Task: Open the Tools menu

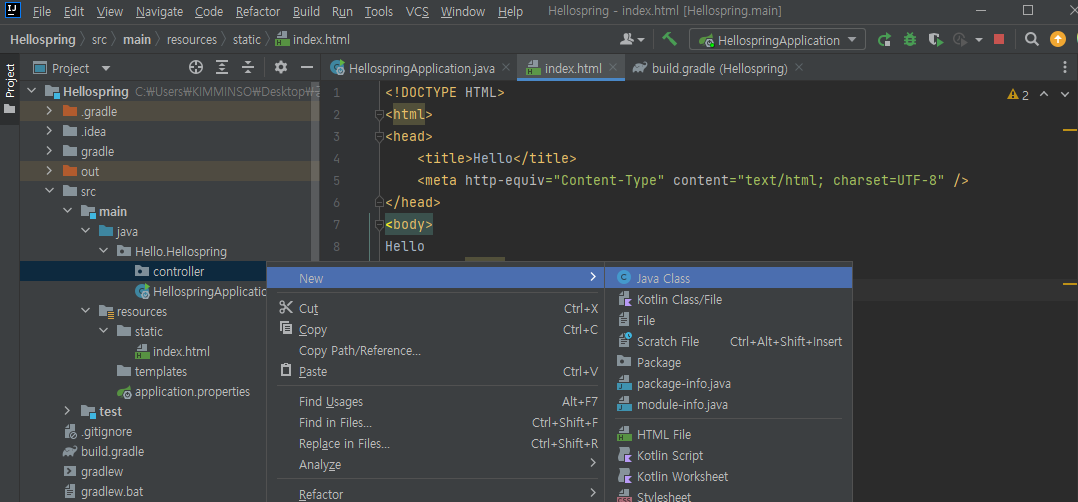Action: [x=379, y=12]
